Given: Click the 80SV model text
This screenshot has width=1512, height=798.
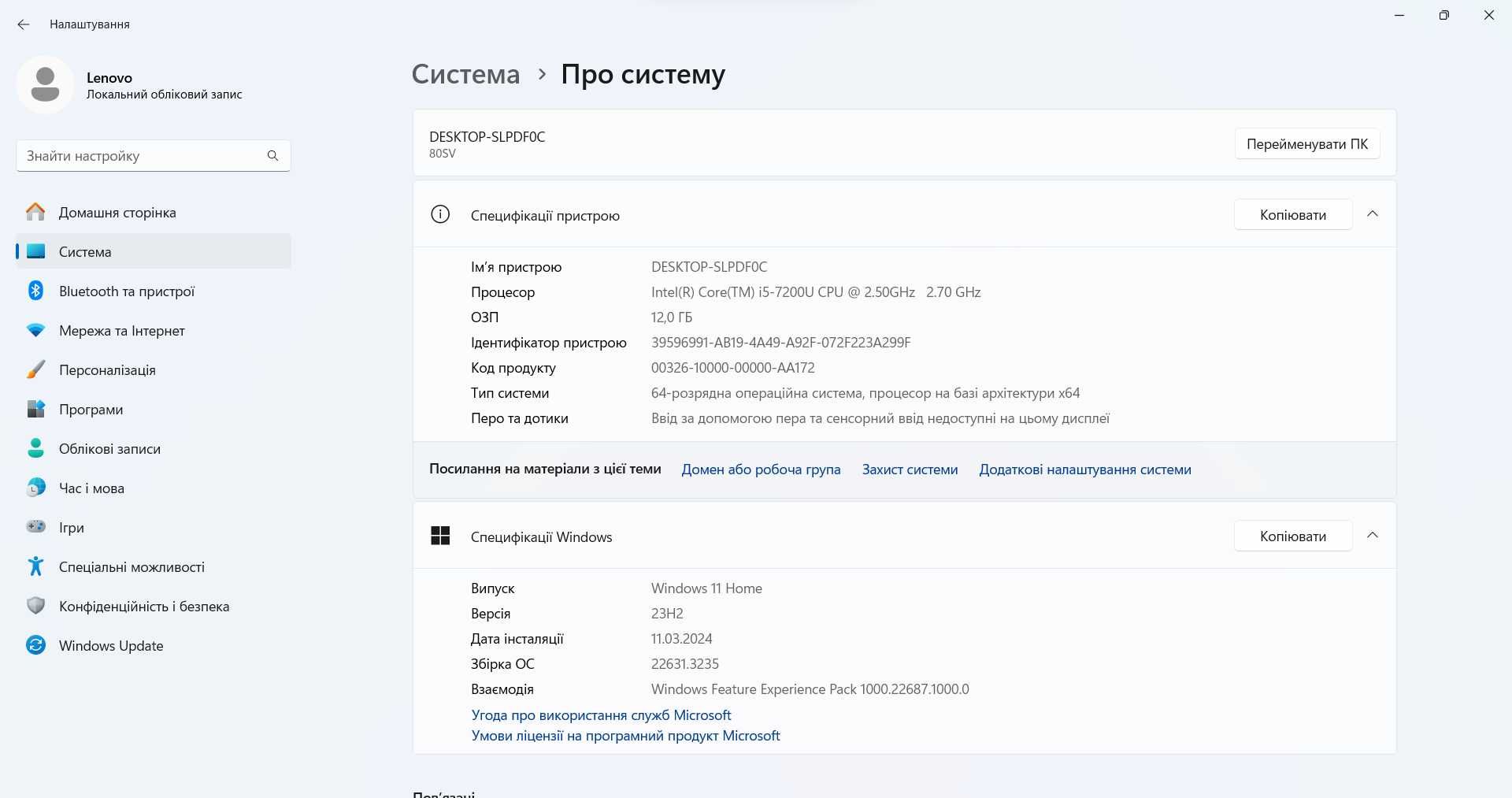Looking at the screenshot, I should (442, 154).
